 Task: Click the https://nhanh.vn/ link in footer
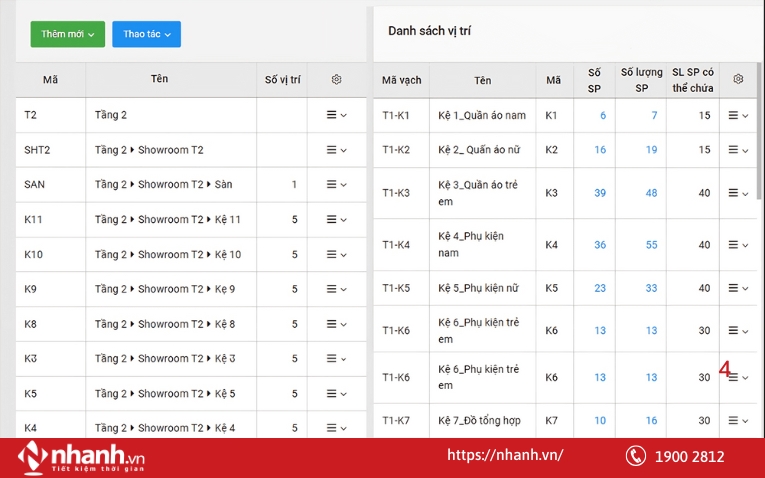pos(504,455)
